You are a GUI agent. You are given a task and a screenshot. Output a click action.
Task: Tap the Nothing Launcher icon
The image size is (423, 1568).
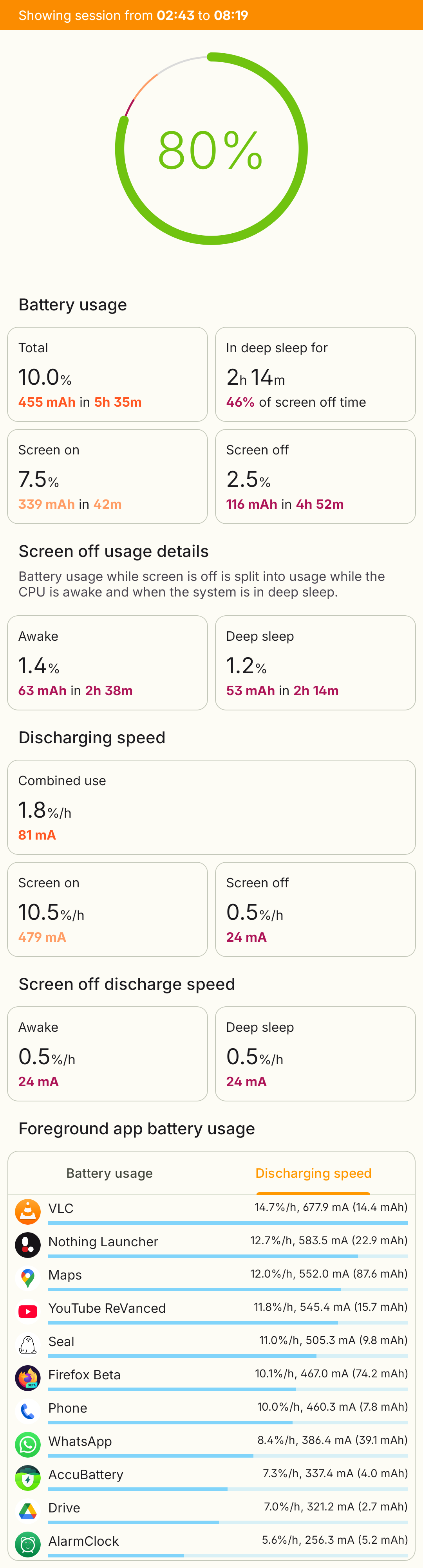click(x=27, y=1245)
